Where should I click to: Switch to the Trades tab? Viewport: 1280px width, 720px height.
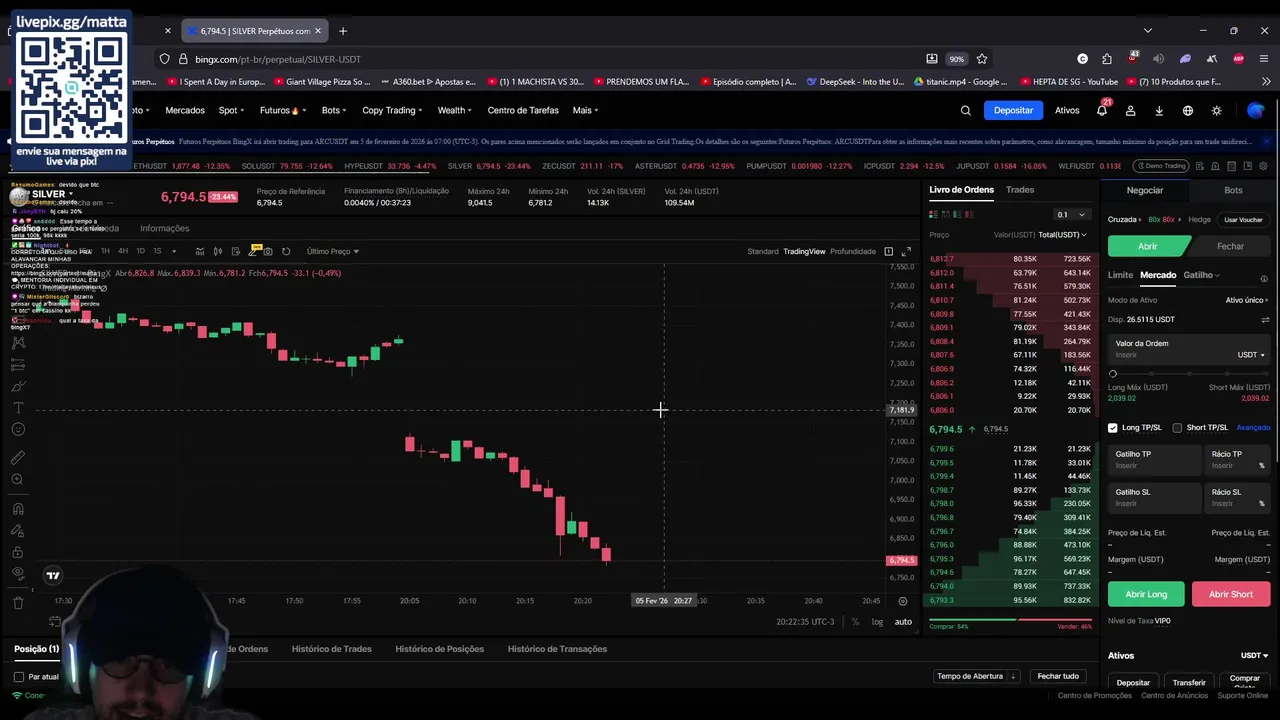point(1020,190)
